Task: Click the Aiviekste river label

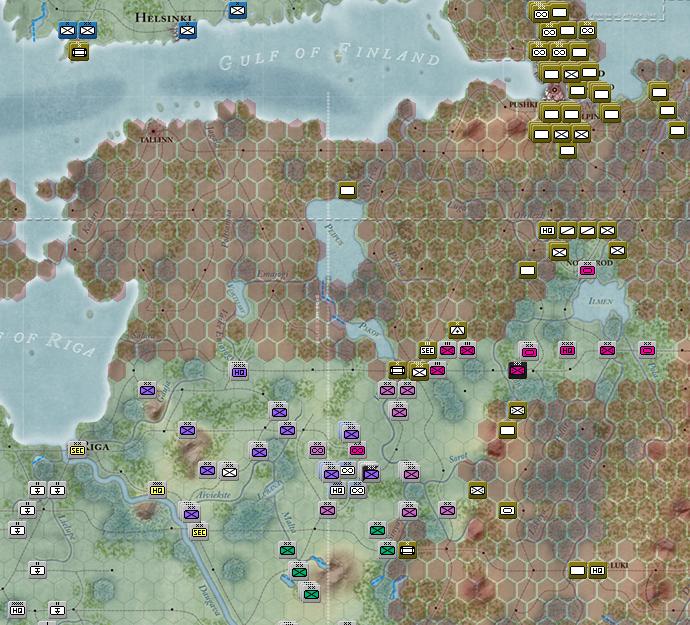Action: click(213, 495)
